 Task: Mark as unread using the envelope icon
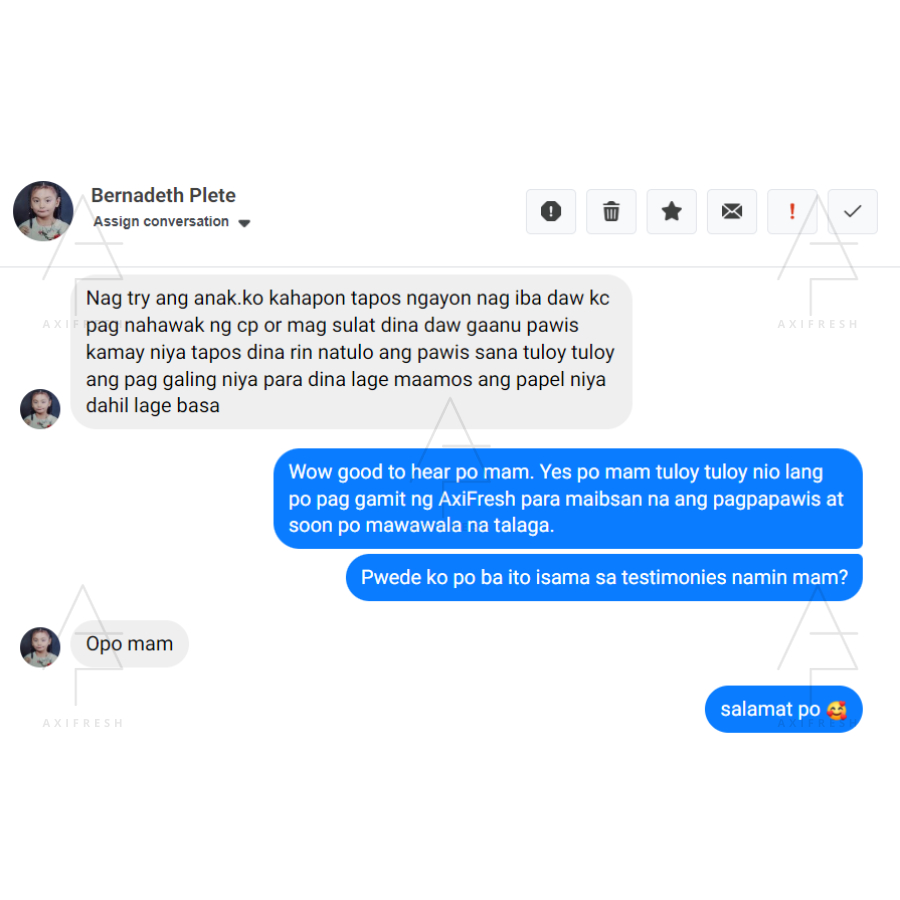[x=731, y=211]
